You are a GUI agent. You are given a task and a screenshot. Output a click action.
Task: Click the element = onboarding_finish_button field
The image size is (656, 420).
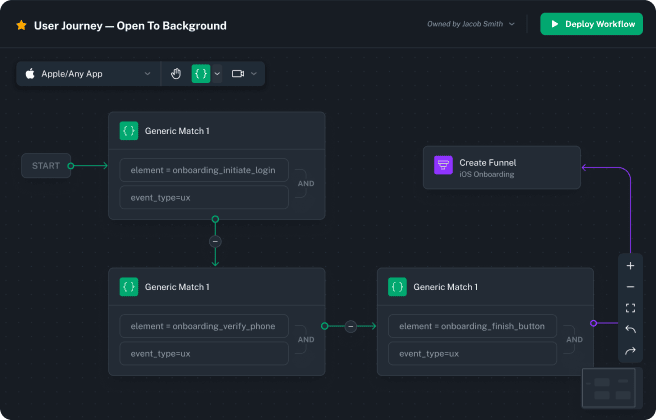(x=472, y=326)
